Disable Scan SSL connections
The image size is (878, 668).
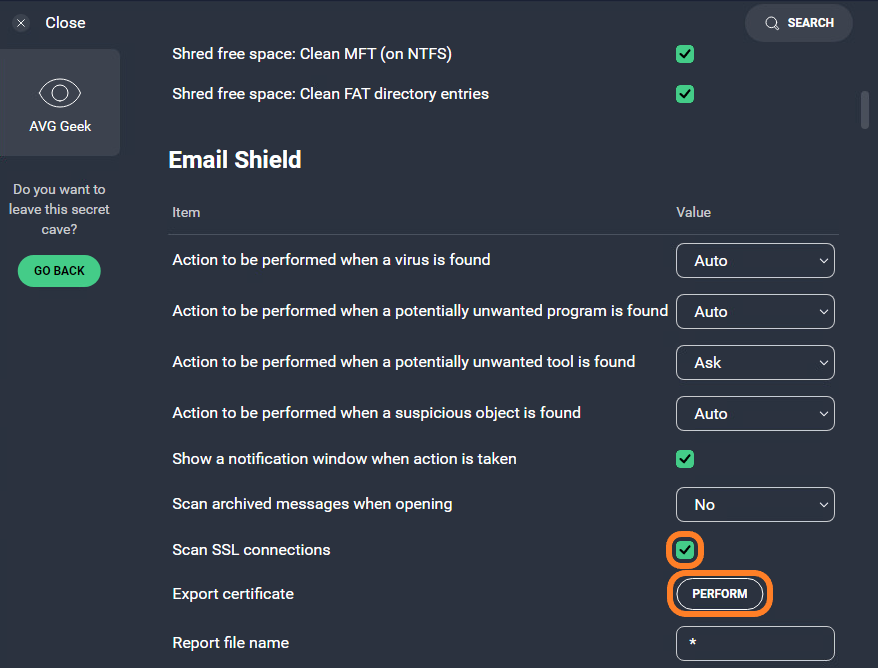point(685,549)
